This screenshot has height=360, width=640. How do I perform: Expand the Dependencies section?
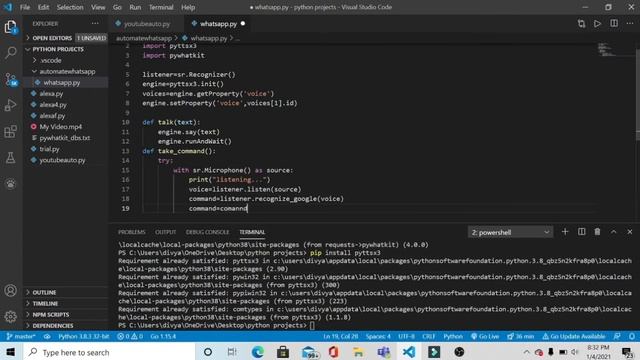[x=65, y=326]
